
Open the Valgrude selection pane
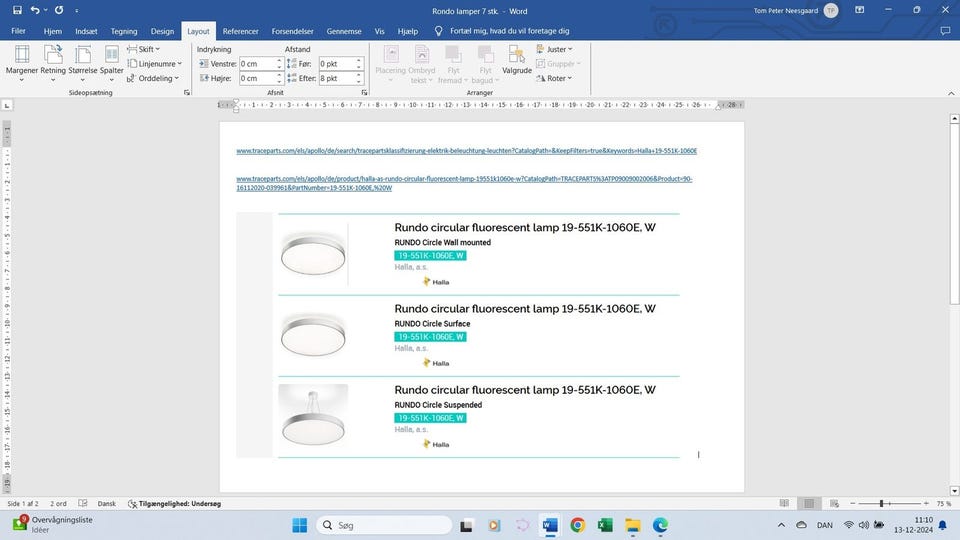tap(517, 60)
